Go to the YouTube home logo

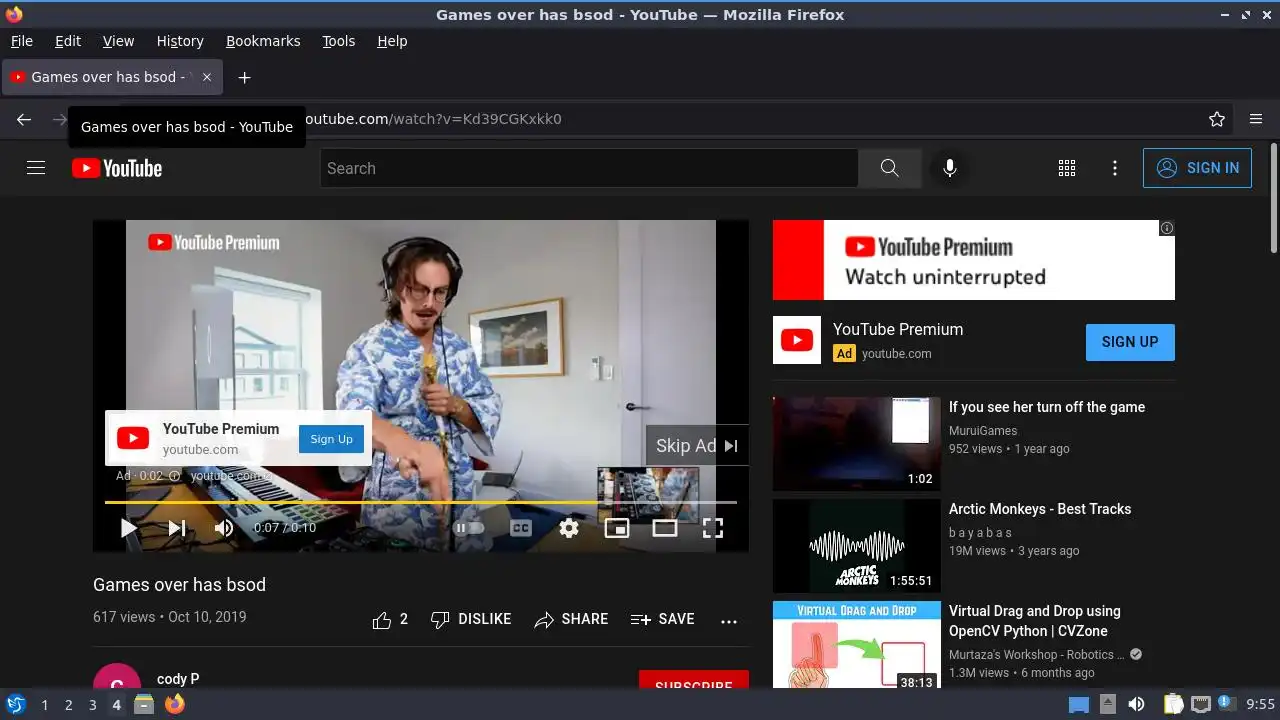tap(117, 168)
